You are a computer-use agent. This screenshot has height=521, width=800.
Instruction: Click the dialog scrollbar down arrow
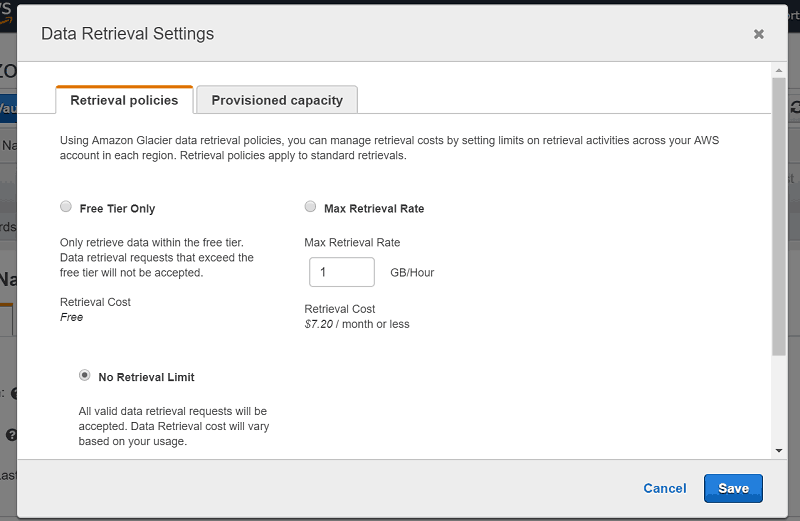click(x=779, y=451)
